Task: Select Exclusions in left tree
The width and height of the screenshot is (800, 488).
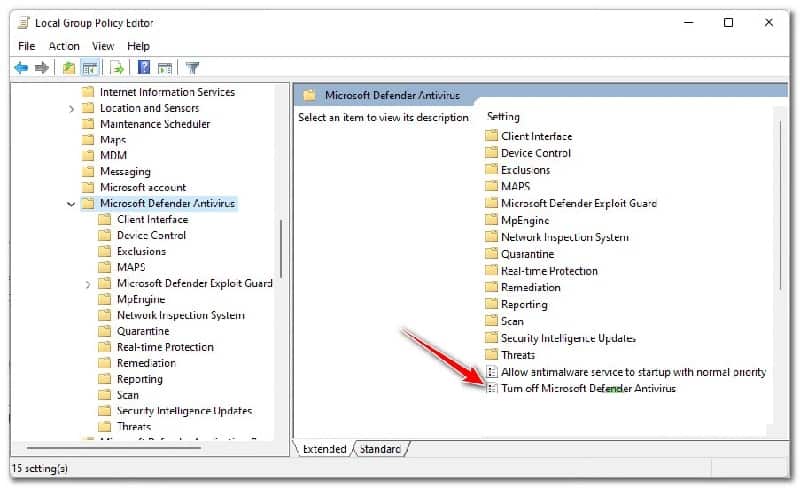Action: (x=141, y=251)
